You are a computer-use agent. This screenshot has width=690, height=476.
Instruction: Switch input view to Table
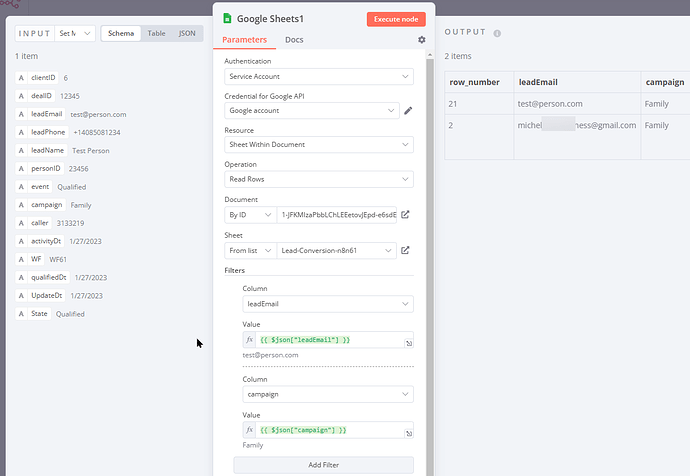pos(156,33)
